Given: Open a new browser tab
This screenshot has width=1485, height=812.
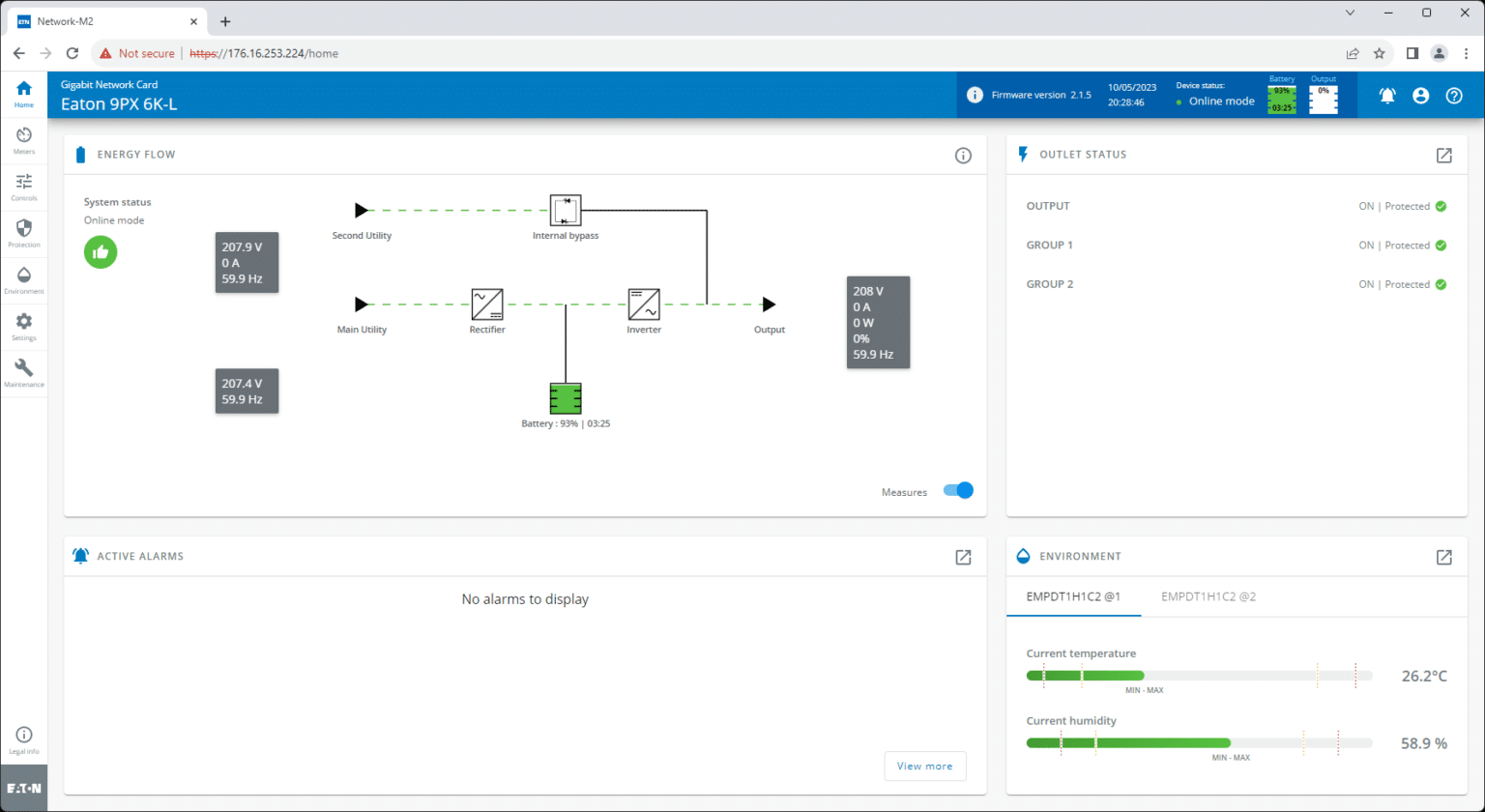Looking at the screenshot, I should point(225,21).
